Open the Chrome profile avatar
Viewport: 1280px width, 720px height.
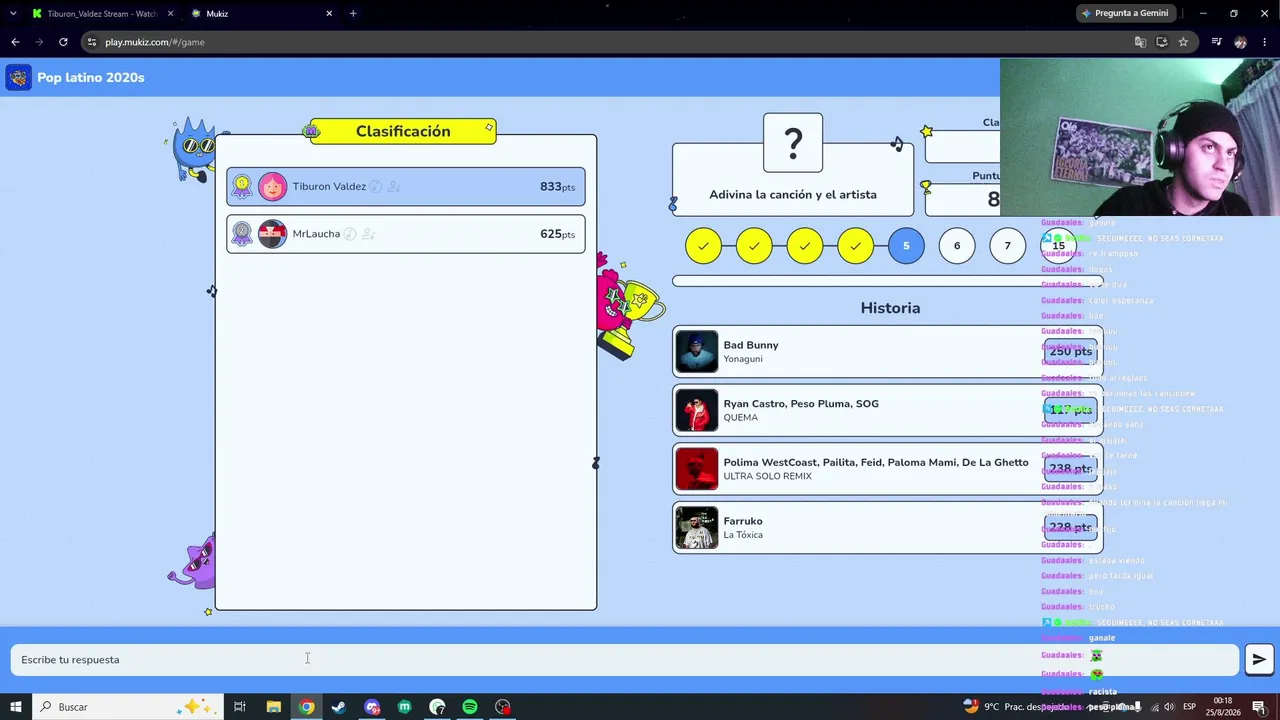click(1240, 42)
